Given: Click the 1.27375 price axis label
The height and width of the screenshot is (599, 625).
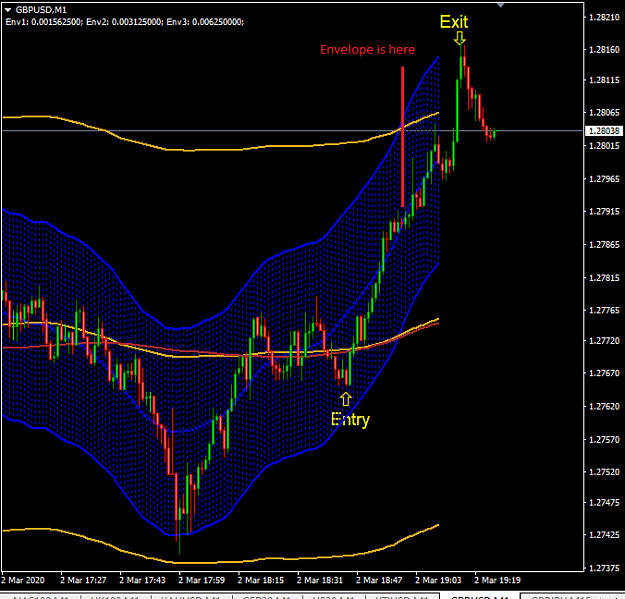Looking at the screenshot, I should (x=604, y=568).
